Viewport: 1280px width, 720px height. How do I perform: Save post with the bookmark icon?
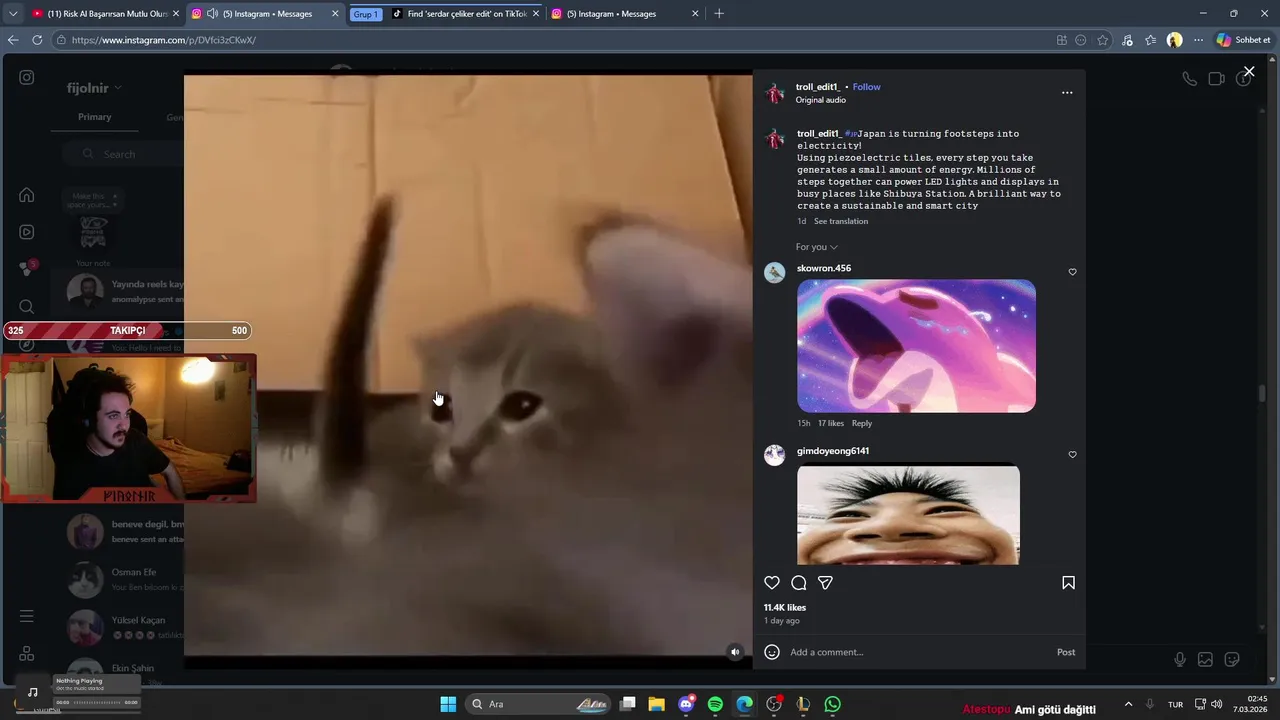point(1068,583)
